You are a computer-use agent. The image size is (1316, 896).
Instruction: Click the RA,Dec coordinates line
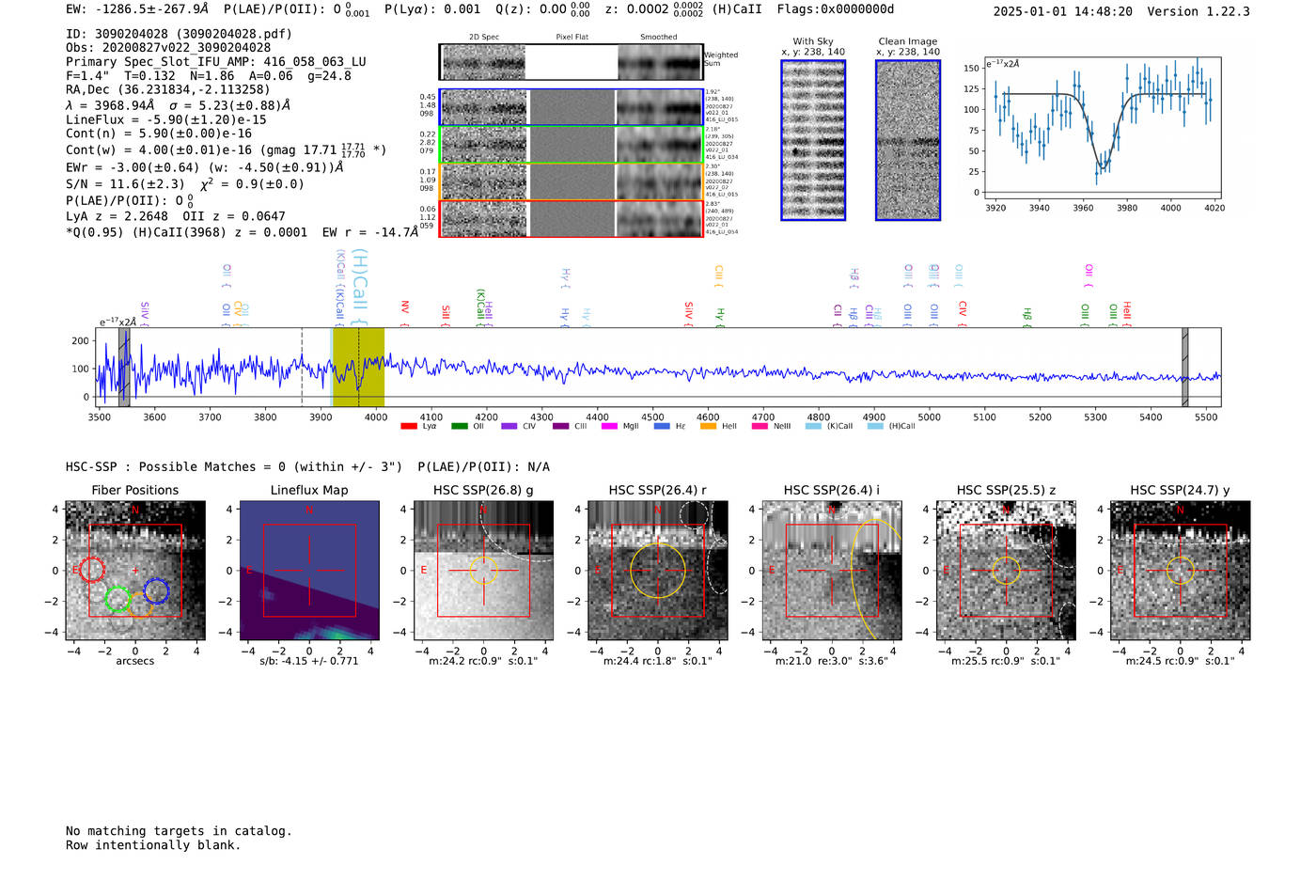(x=168, y=89)
